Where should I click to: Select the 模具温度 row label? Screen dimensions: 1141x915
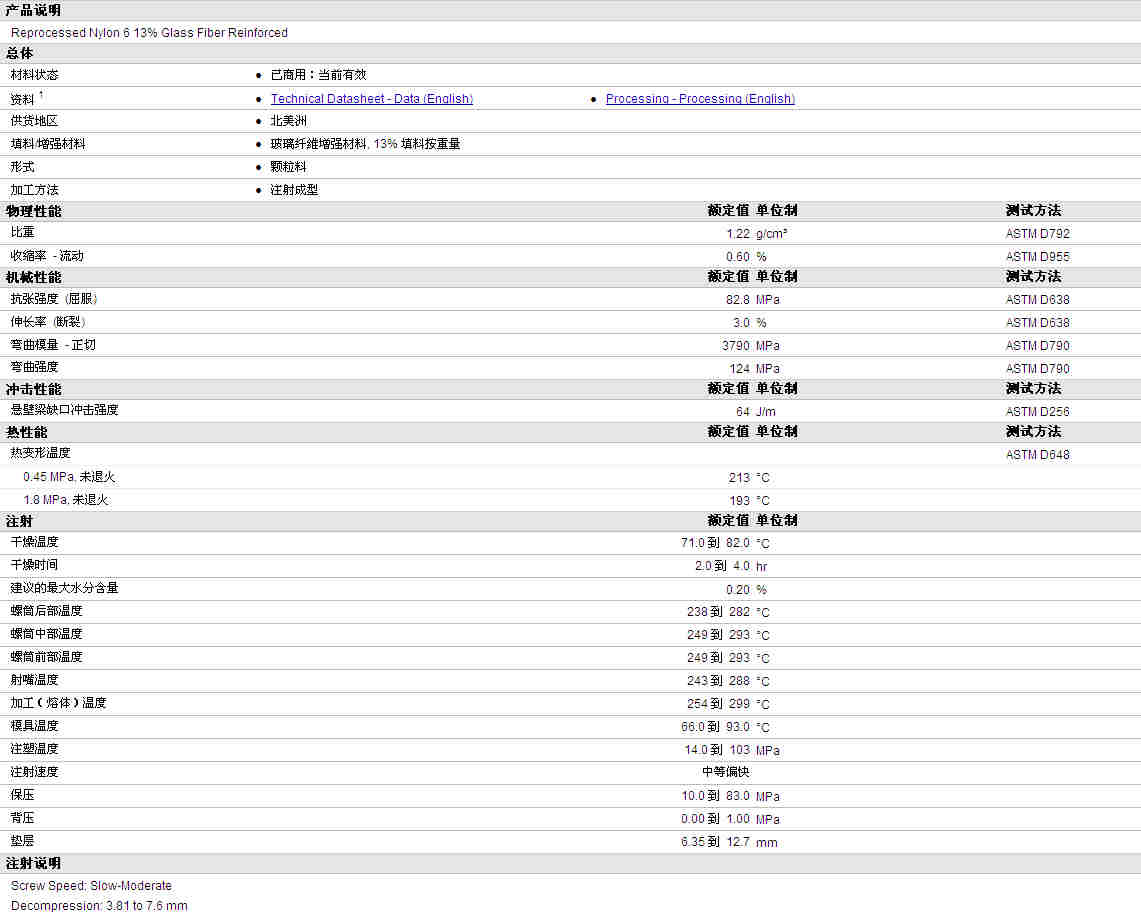coord(34,726)
